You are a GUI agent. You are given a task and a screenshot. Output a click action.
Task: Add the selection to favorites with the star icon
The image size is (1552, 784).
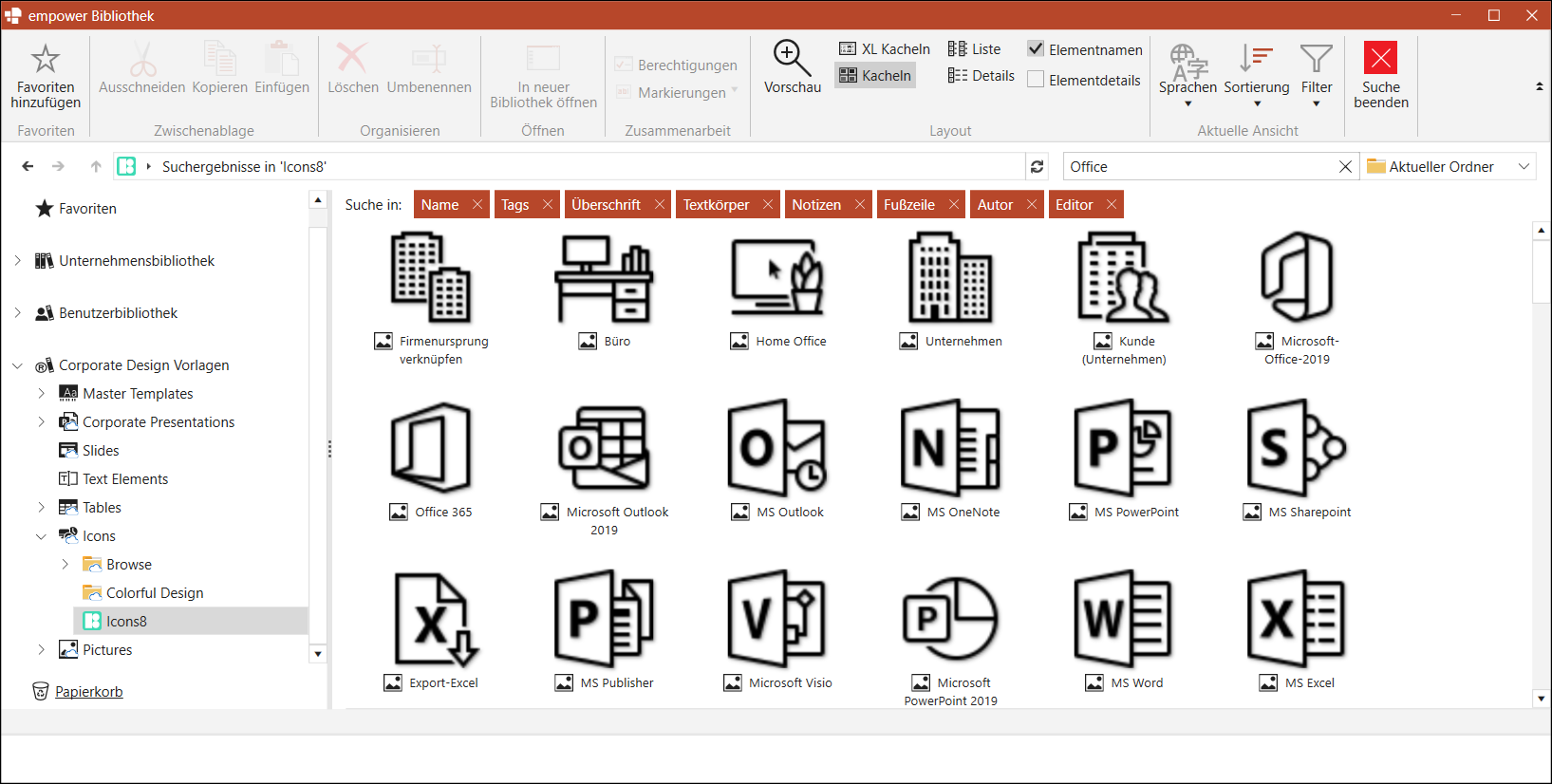(46, 74)
